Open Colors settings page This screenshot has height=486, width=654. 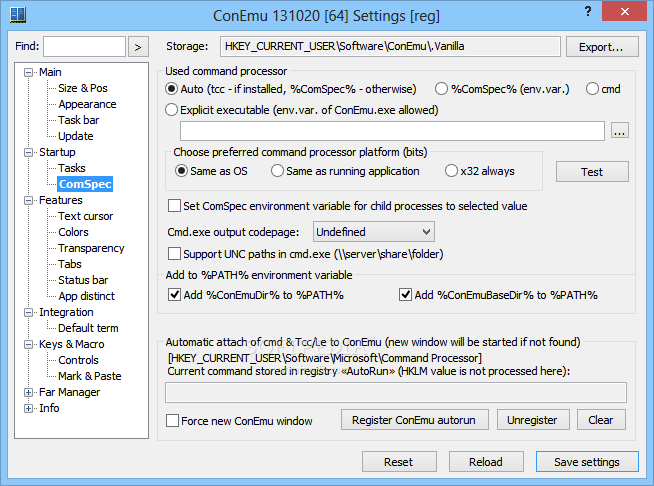coord(73,232)
